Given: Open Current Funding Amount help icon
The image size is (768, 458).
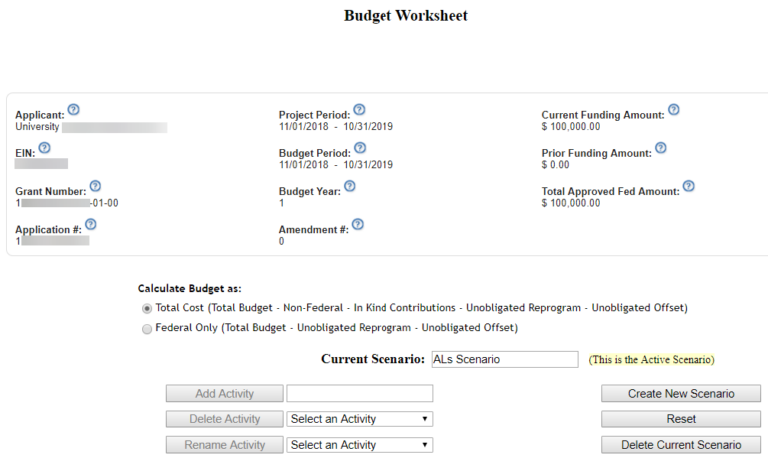Looking at the screenshot, I should tap(673, 110).
